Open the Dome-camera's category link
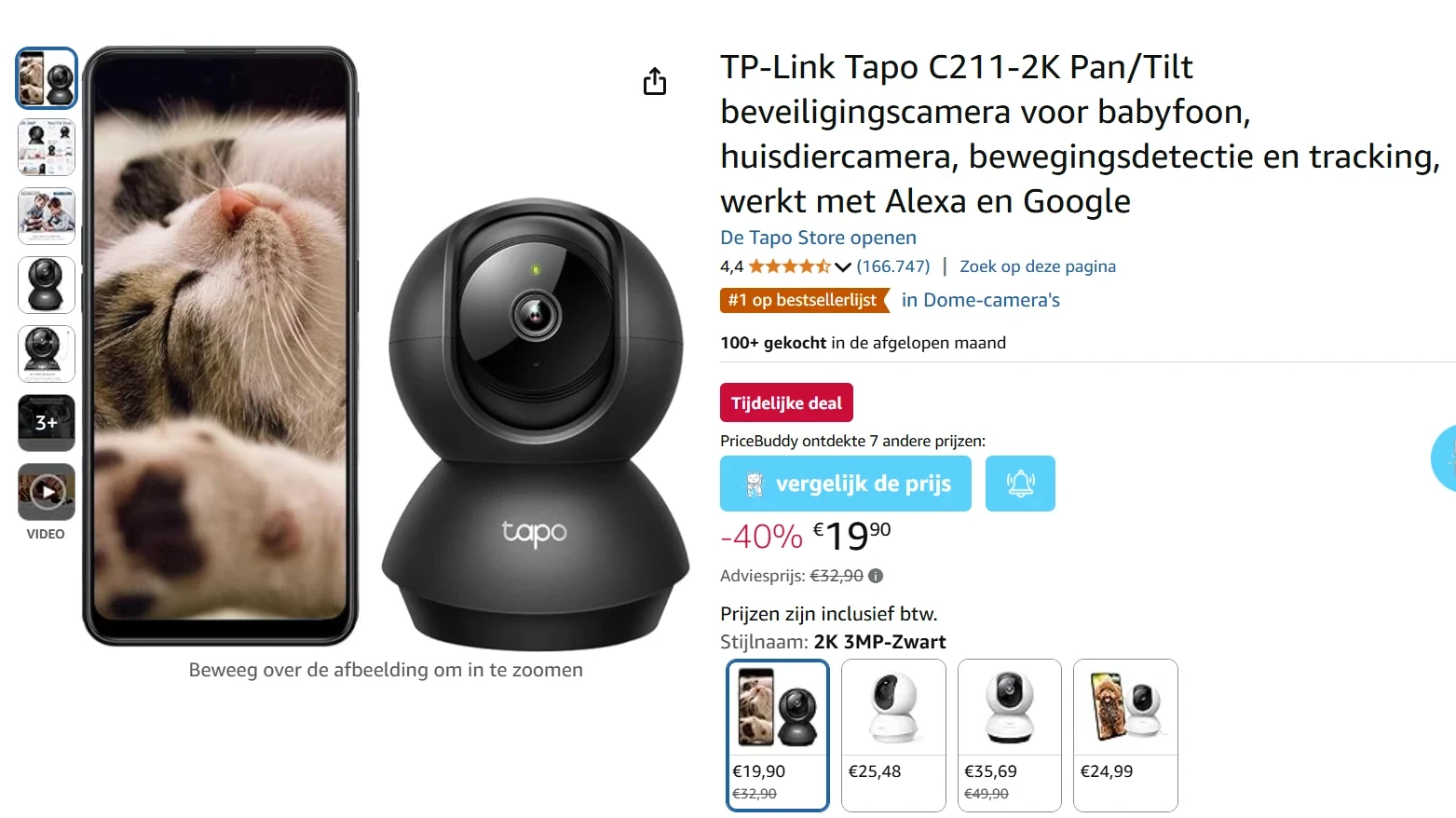The height and width of the screenshot is (818, 1456). (x=981, y=300)
